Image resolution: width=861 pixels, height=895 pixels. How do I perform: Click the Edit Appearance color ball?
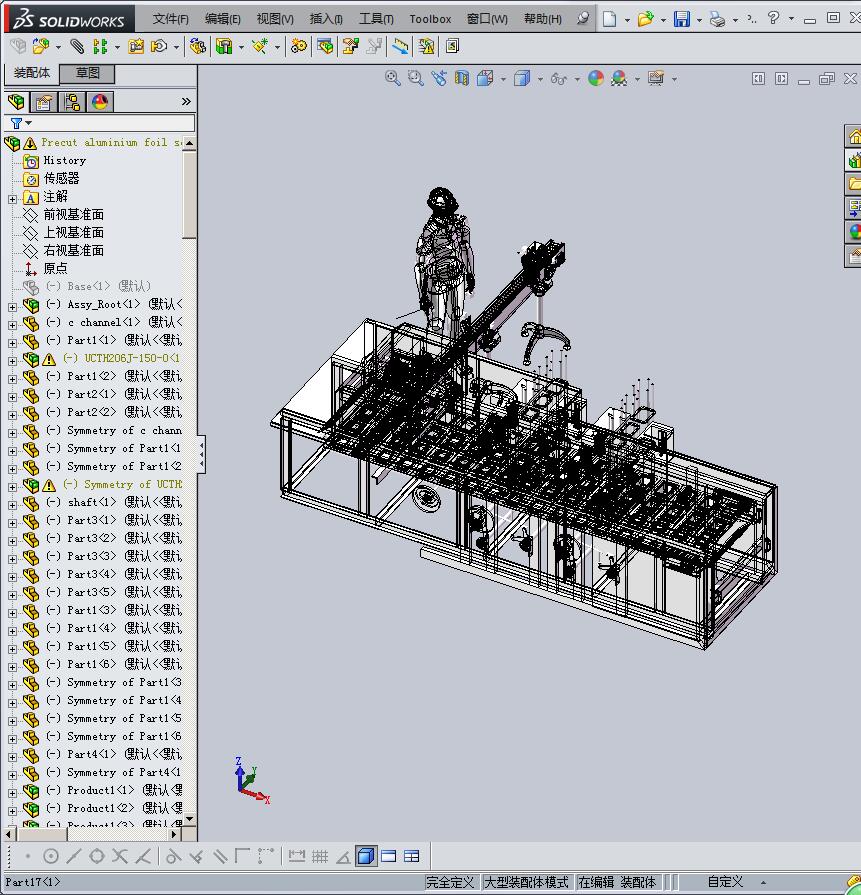pyautogui.click(x=596, y=78)
